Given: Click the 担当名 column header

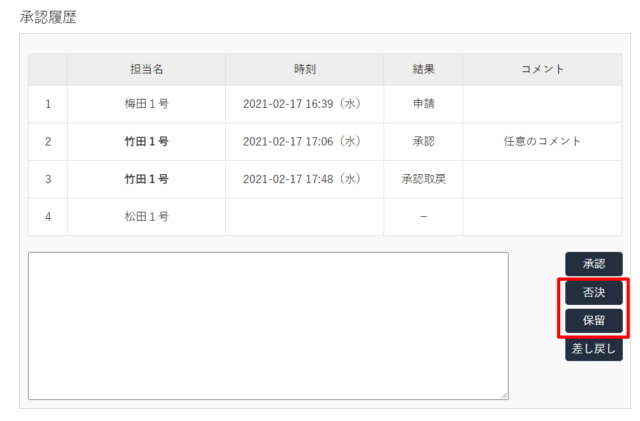Looking at the screenshot, I should click(146, 69).
